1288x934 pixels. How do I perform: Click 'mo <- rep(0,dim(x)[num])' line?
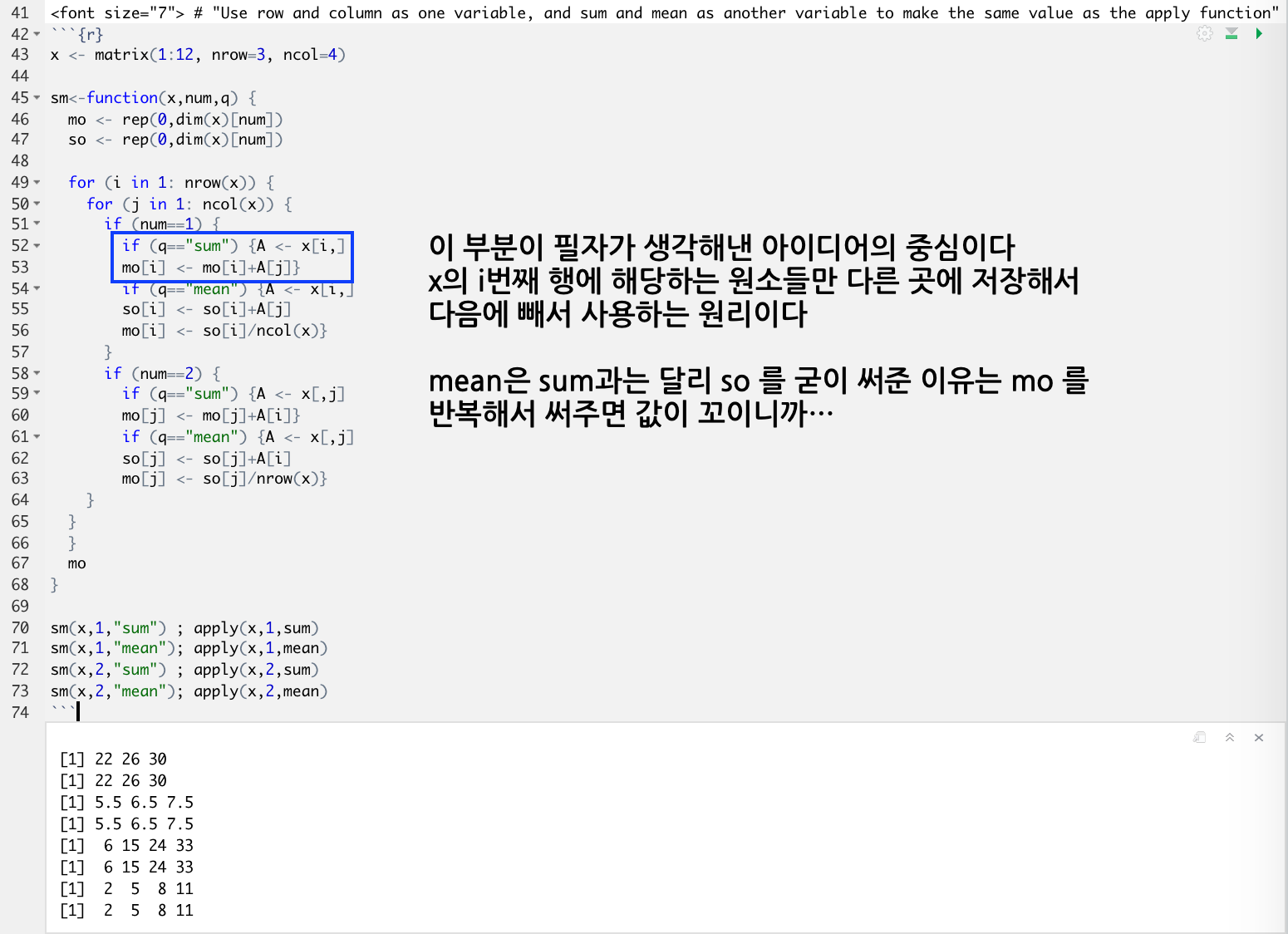pyautogui.click(x=175, y=120)
